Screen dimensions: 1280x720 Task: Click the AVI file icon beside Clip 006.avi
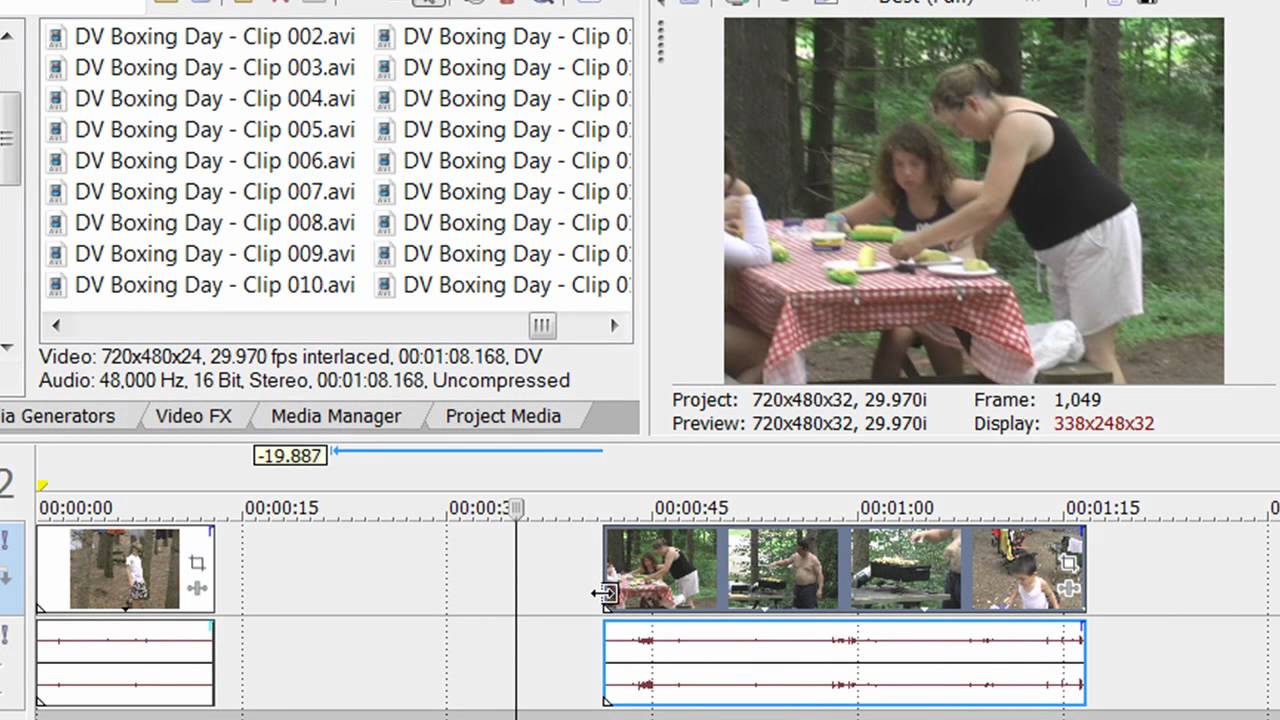[57, 162]
